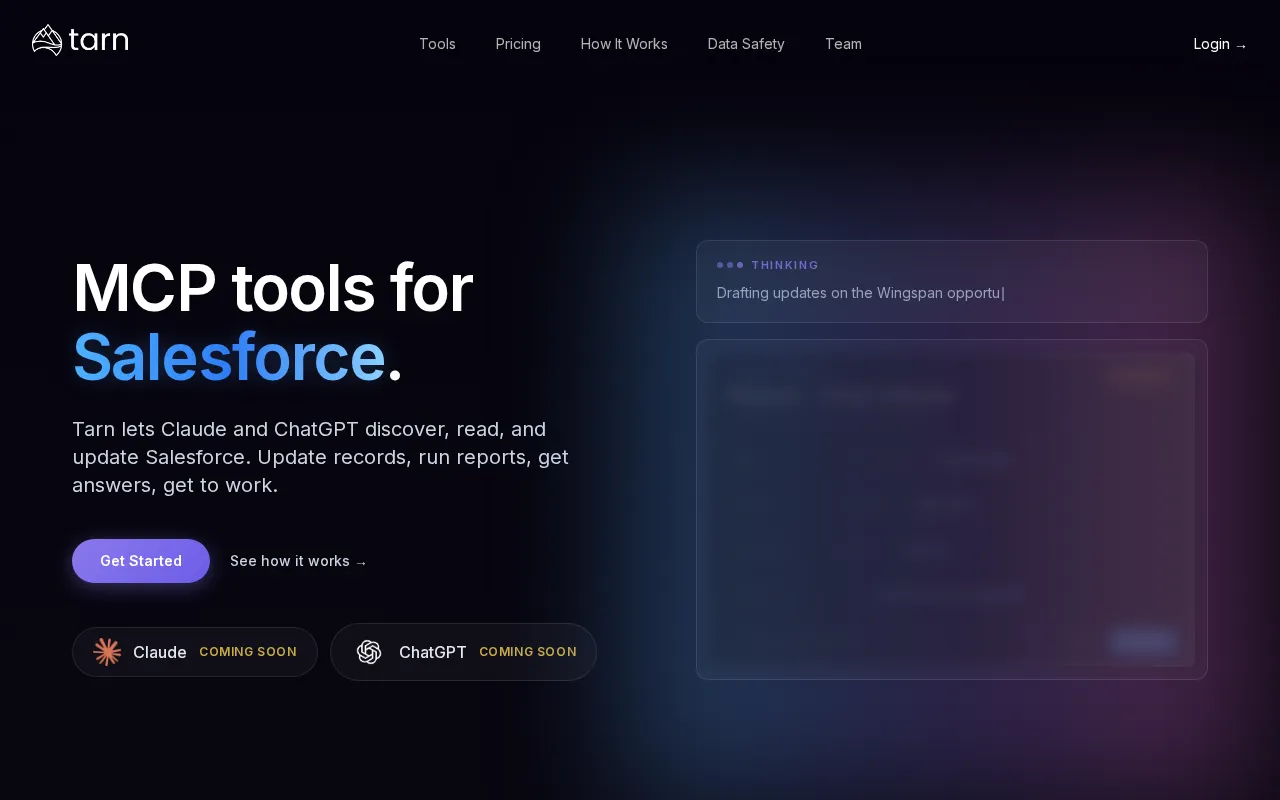1280x800 pixels.
Task: Click the 'MCP tools for' headline
Action: click(273, 288)
